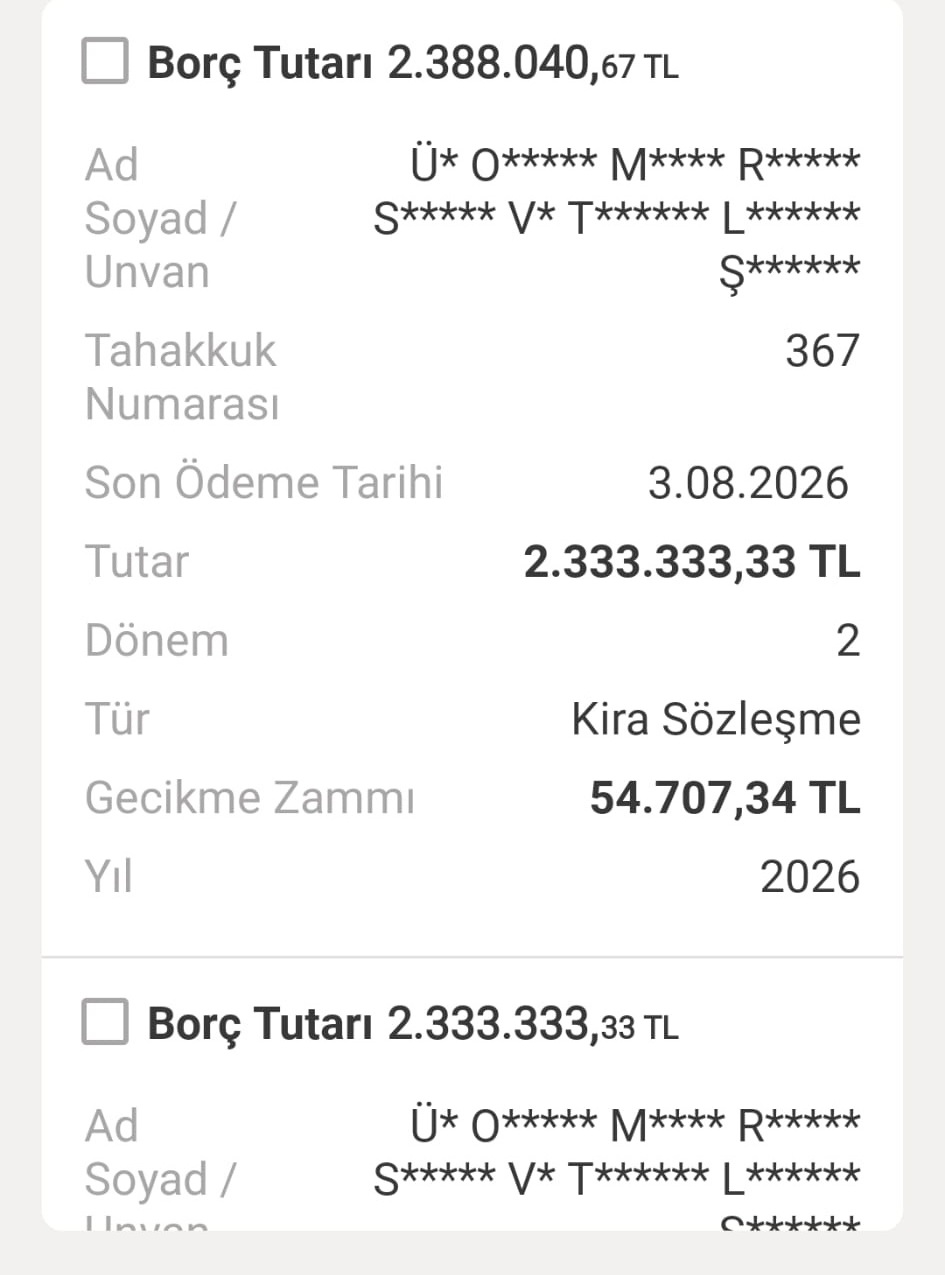Tap the Tahakkuk Numarası label
Screen dimensions: 945x1275
point(181,378)
